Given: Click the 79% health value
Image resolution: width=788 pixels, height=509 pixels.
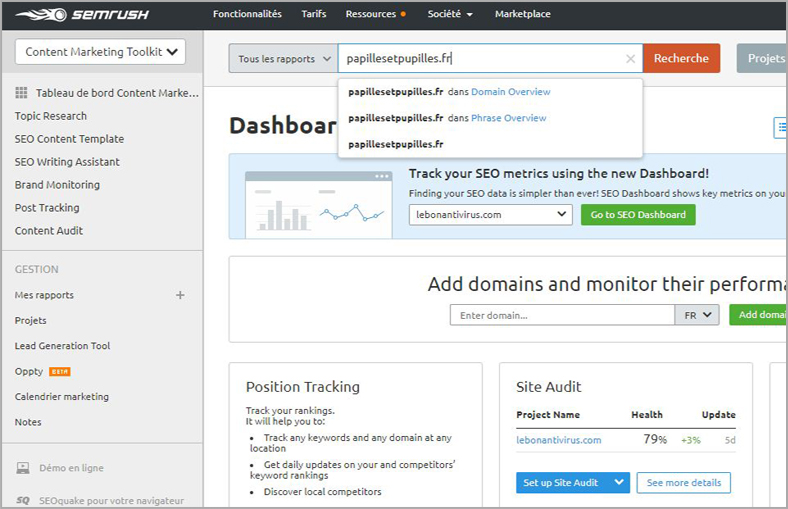Looking at the screenshot, I should pyautogui.click(x=655, y=440).
